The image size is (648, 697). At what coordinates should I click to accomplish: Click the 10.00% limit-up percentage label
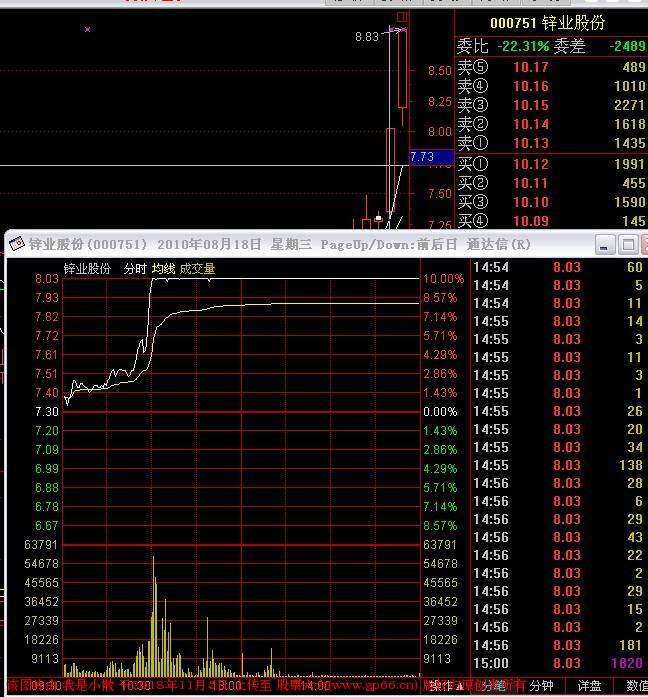pyautogui.click(x=441, y=279)
